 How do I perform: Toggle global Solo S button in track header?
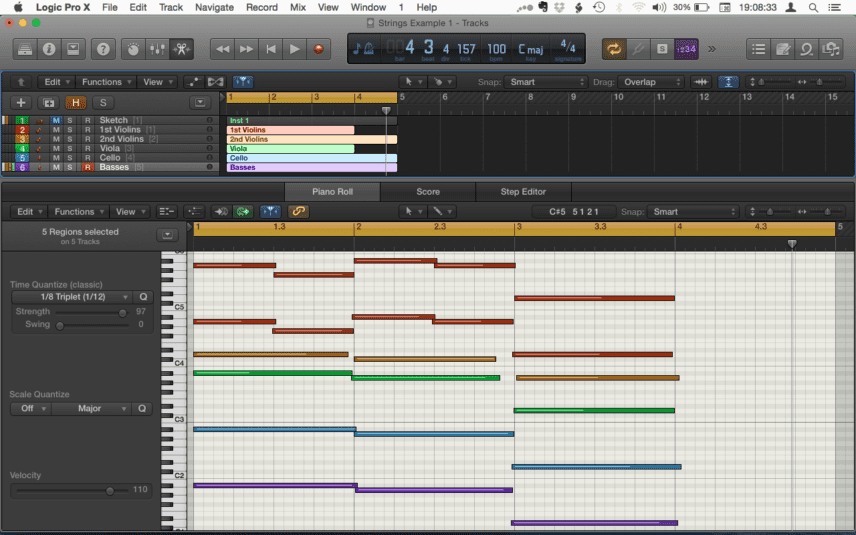coord(103,103)
